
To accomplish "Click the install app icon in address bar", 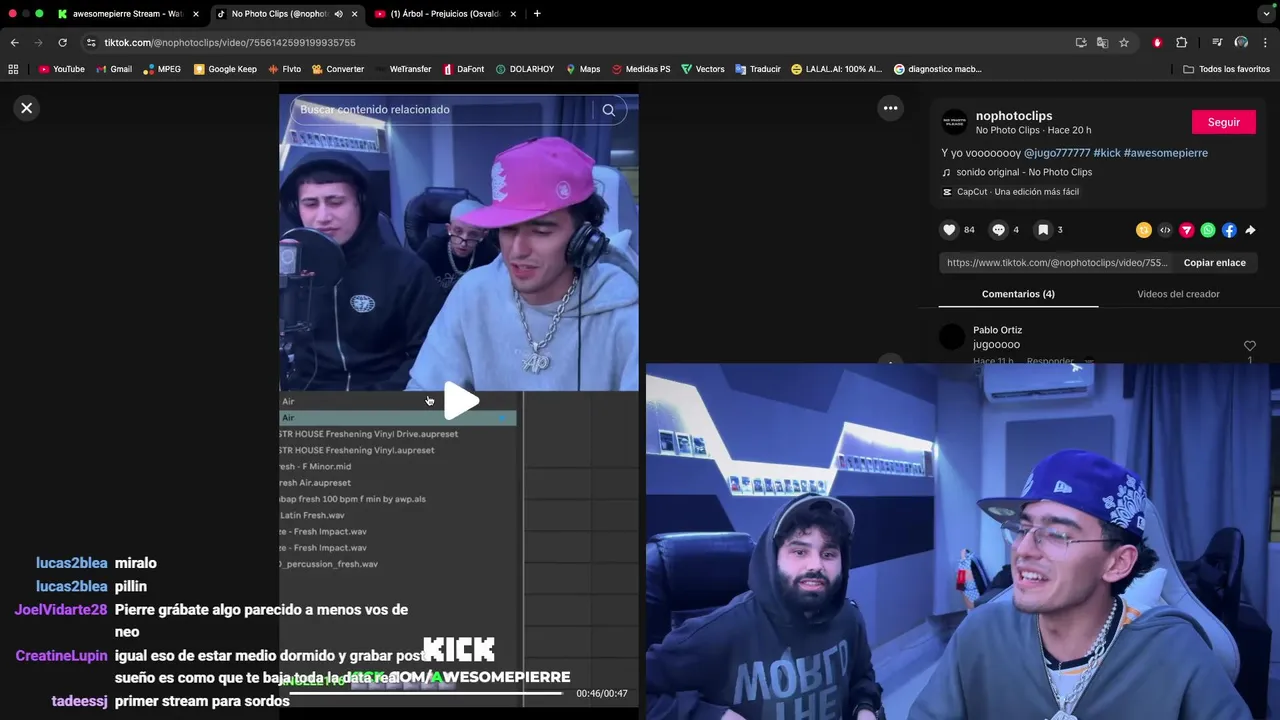I will pos(1081,43).
